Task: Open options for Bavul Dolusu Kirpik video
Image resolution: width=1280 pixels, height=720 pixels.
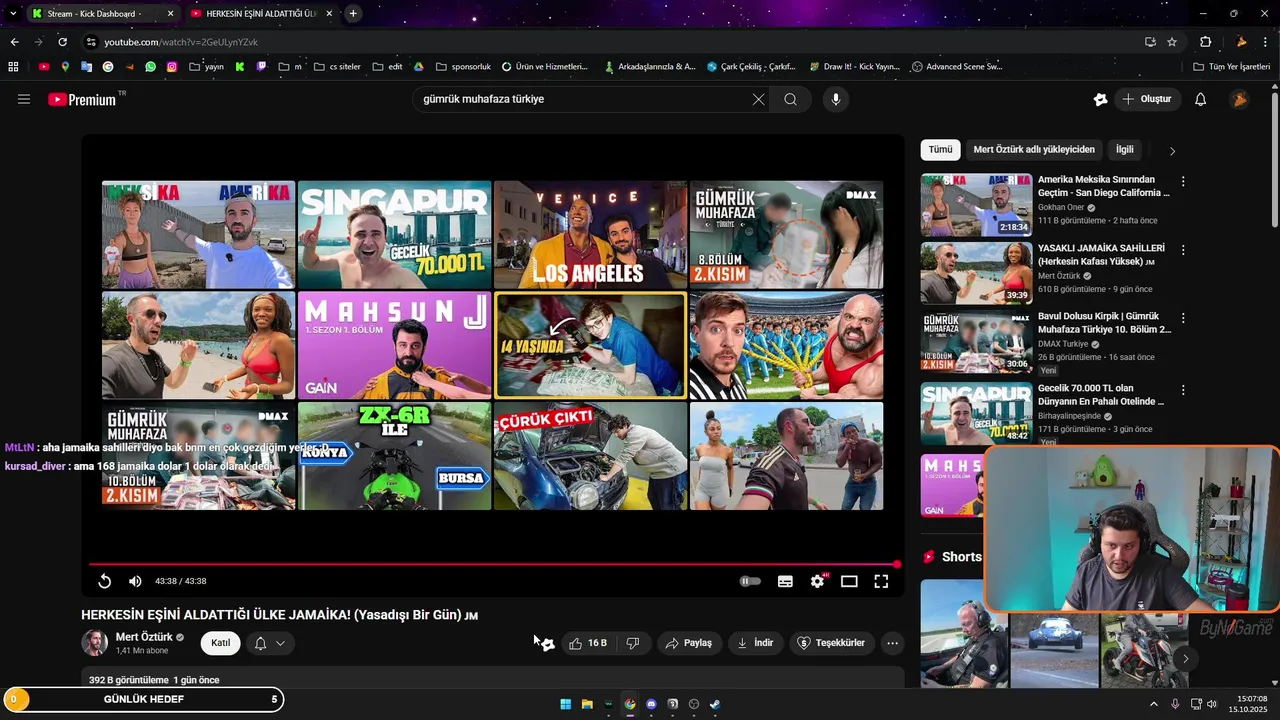Action: click(1183, 318)
